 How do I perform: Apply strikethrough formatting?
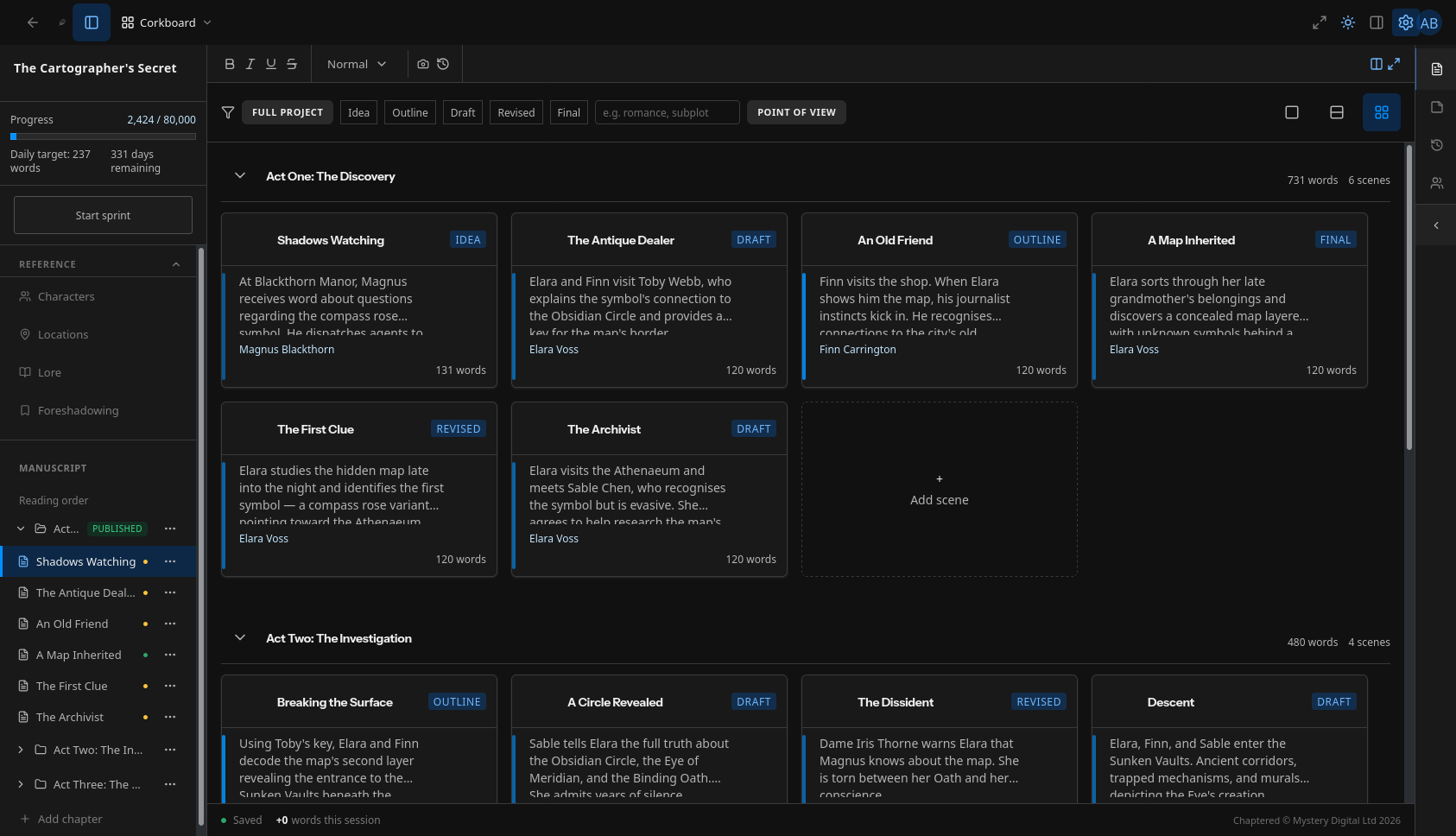[292, 64]
